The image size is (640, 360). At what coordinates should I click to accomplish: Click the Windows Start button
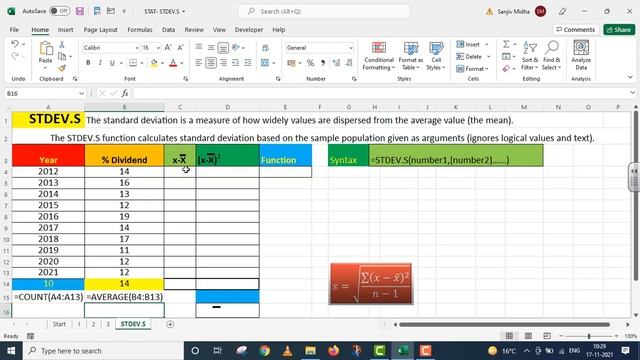click(11, 351)
